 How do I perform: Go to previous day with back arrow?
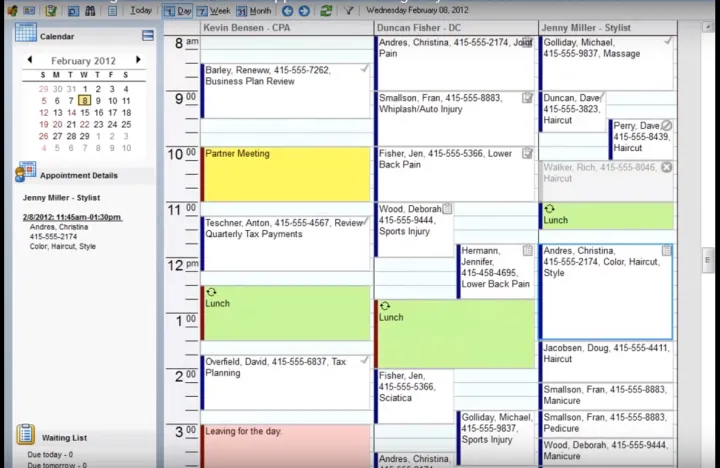[x=288, y=11]
